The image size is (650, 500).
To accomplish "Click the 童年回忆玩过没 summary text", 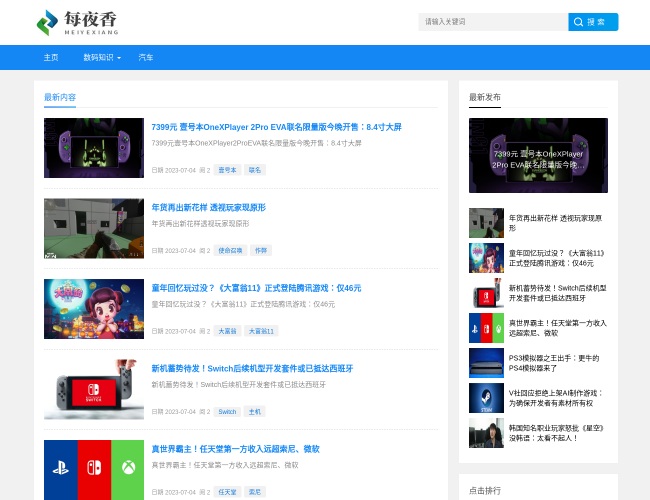I will [x=243, y=304].
